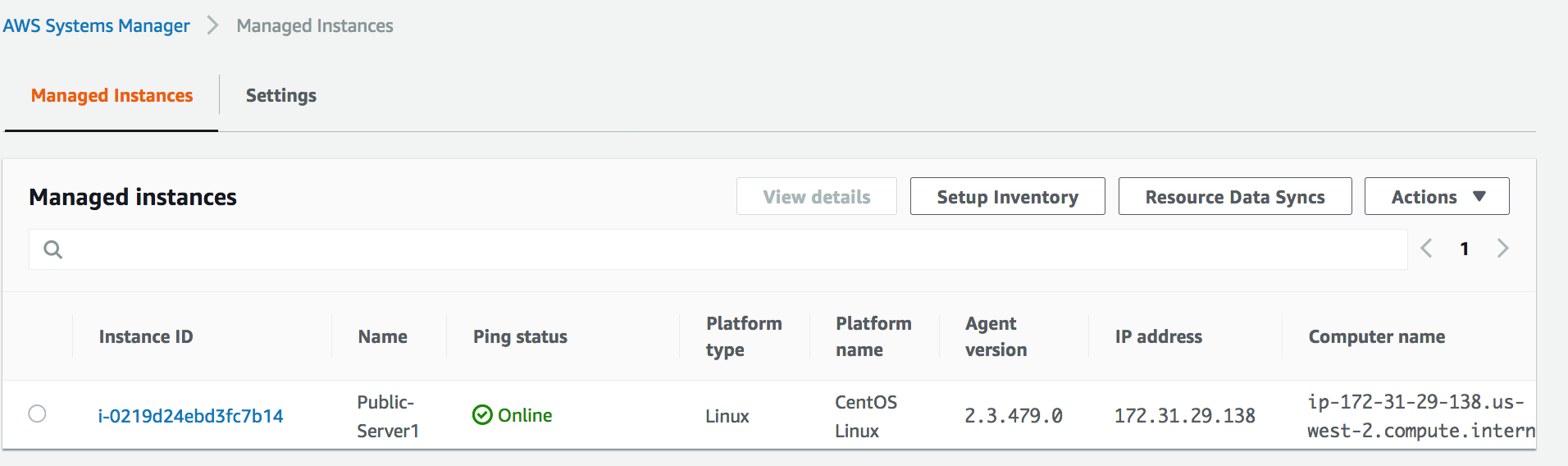Click the Linux platform type cell
Image resolution: width=1568 pixels, height=466 pixels.
tap(727, 416)
